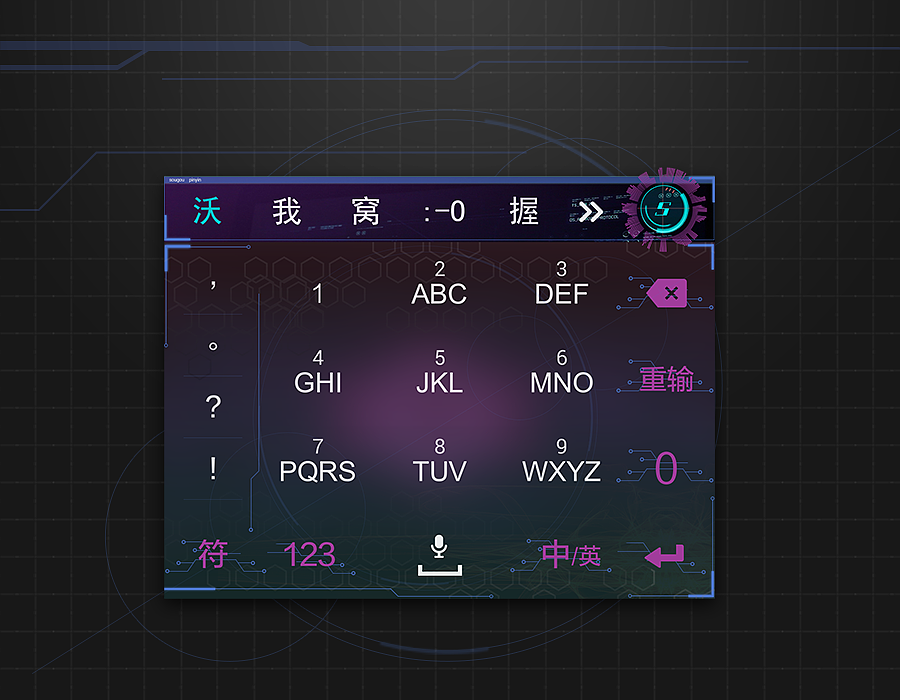
Task: Tap the 2 ABC key
Action: pos(439,284)
